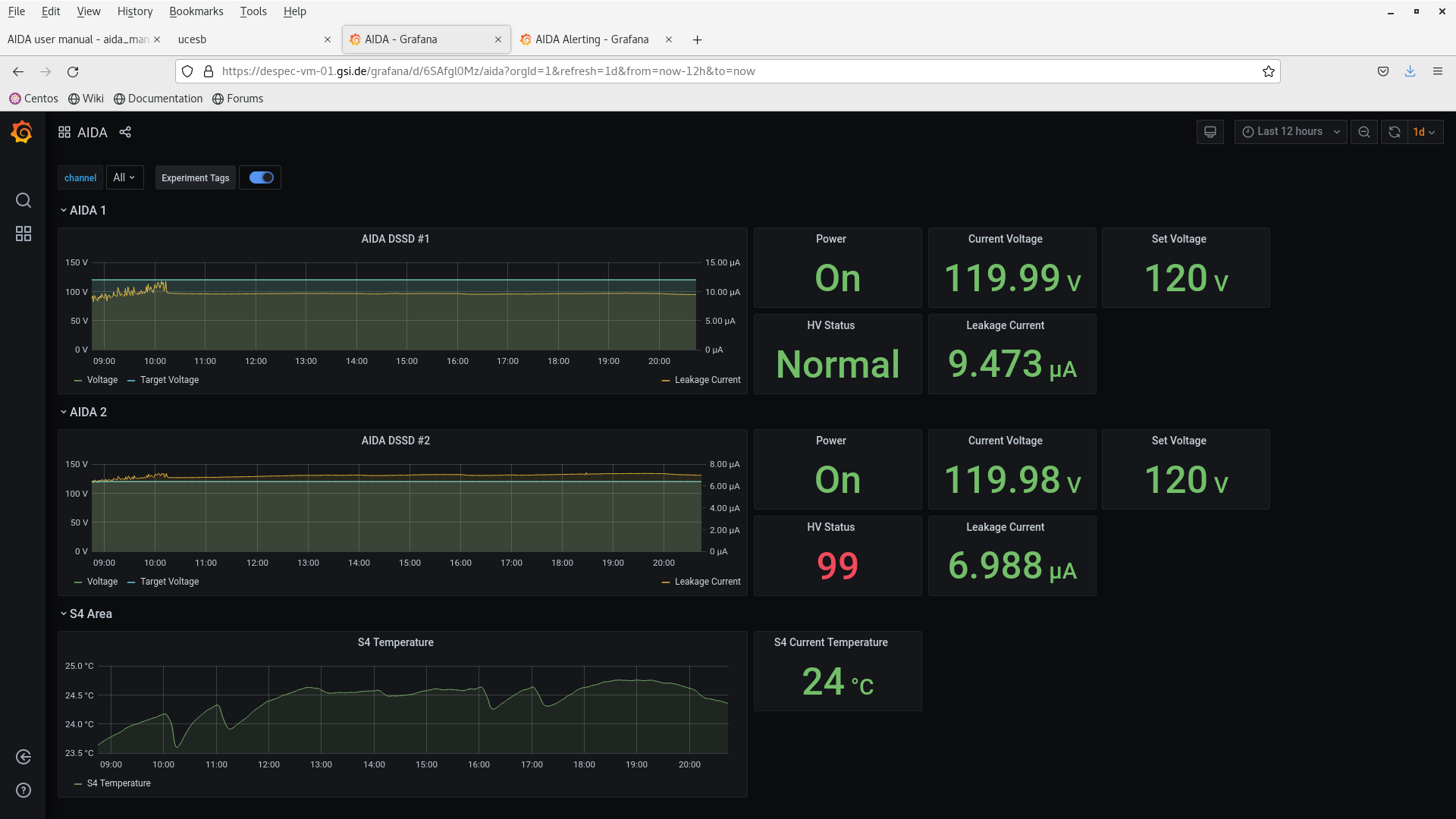Open the Documentation bookmark
This screenshot has height=819, width=1456.
click(158, 99)
